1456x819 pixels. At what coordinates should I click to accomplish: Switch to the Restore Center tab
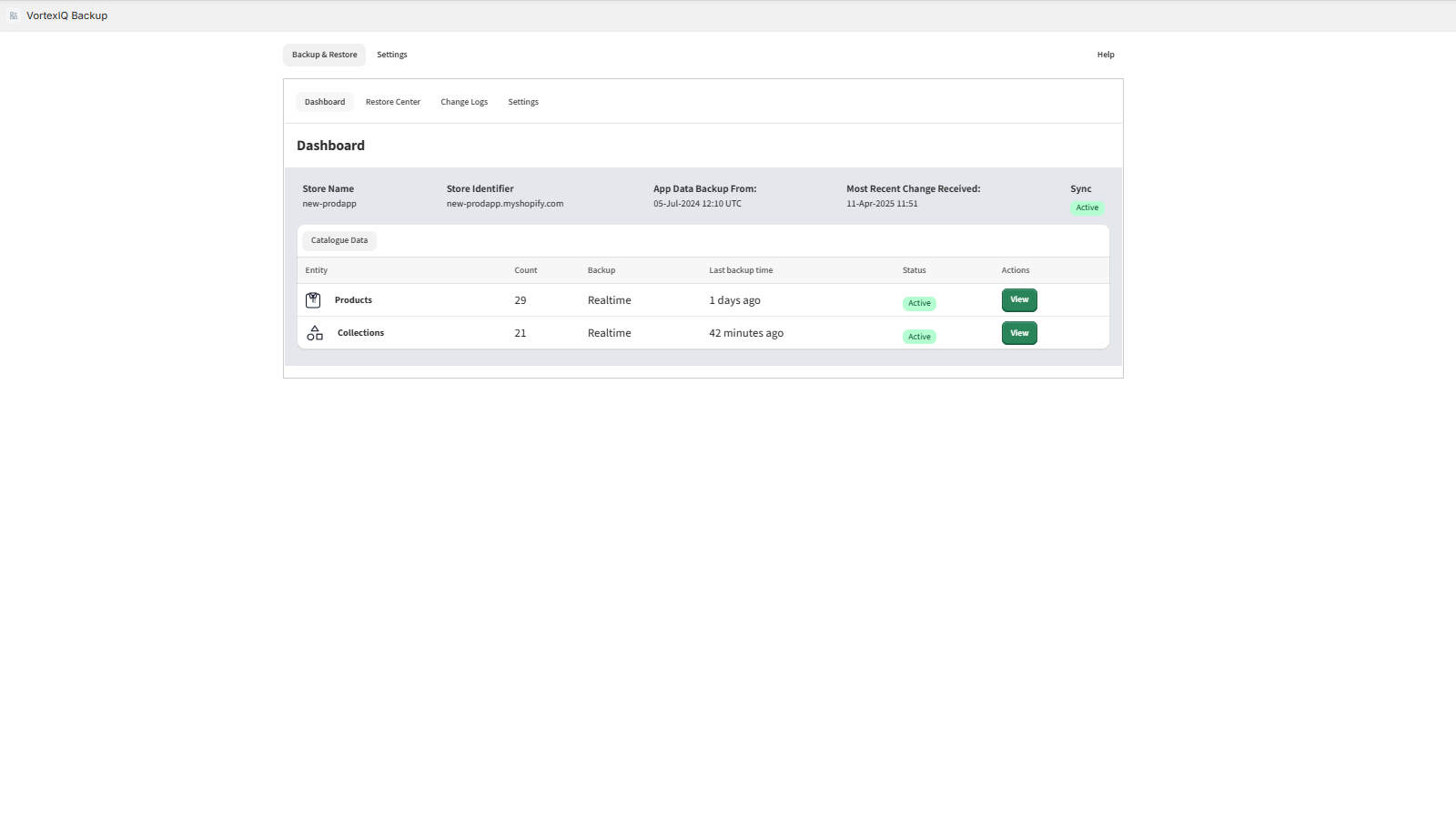point(393,102)
